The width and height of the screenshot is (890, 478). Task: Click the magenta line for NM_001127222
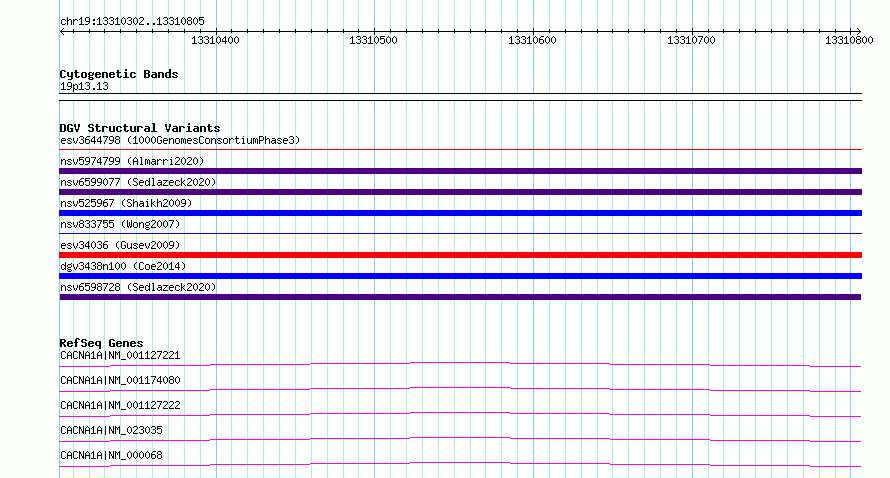coord(460,414)
